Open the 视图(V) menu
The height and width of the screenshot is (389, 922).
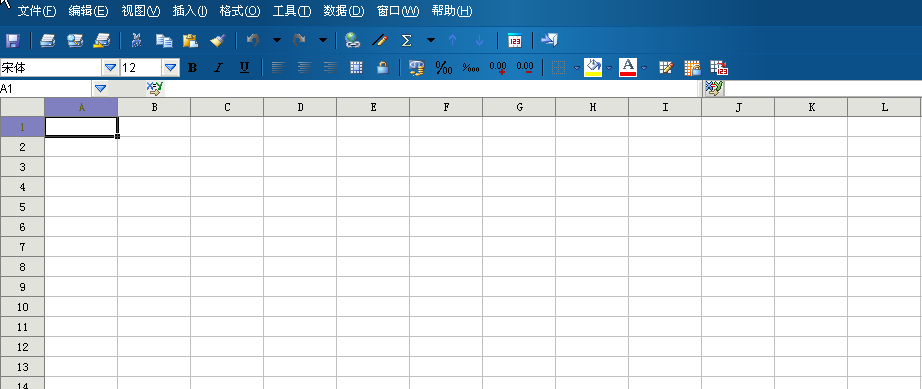tap(141, 11)
